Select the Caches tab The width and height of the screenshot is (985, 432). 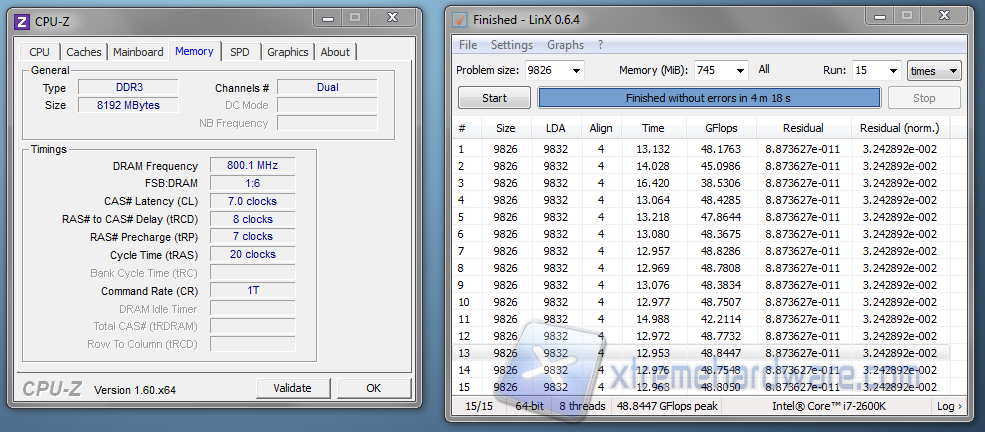click(x=84, y=52)
